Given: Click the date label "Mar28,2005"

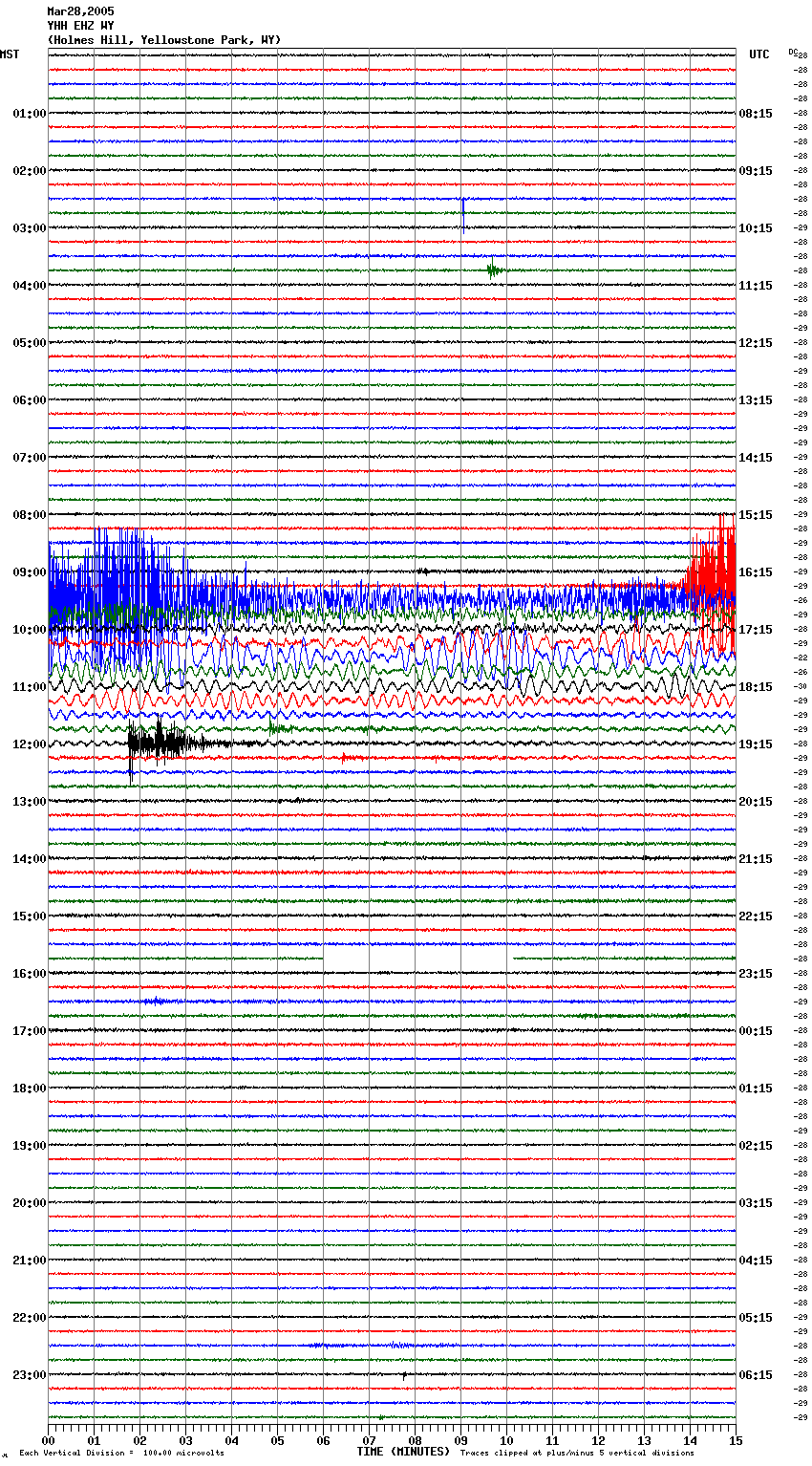Looking at the screenshot, I should click(x=80, y=11).
